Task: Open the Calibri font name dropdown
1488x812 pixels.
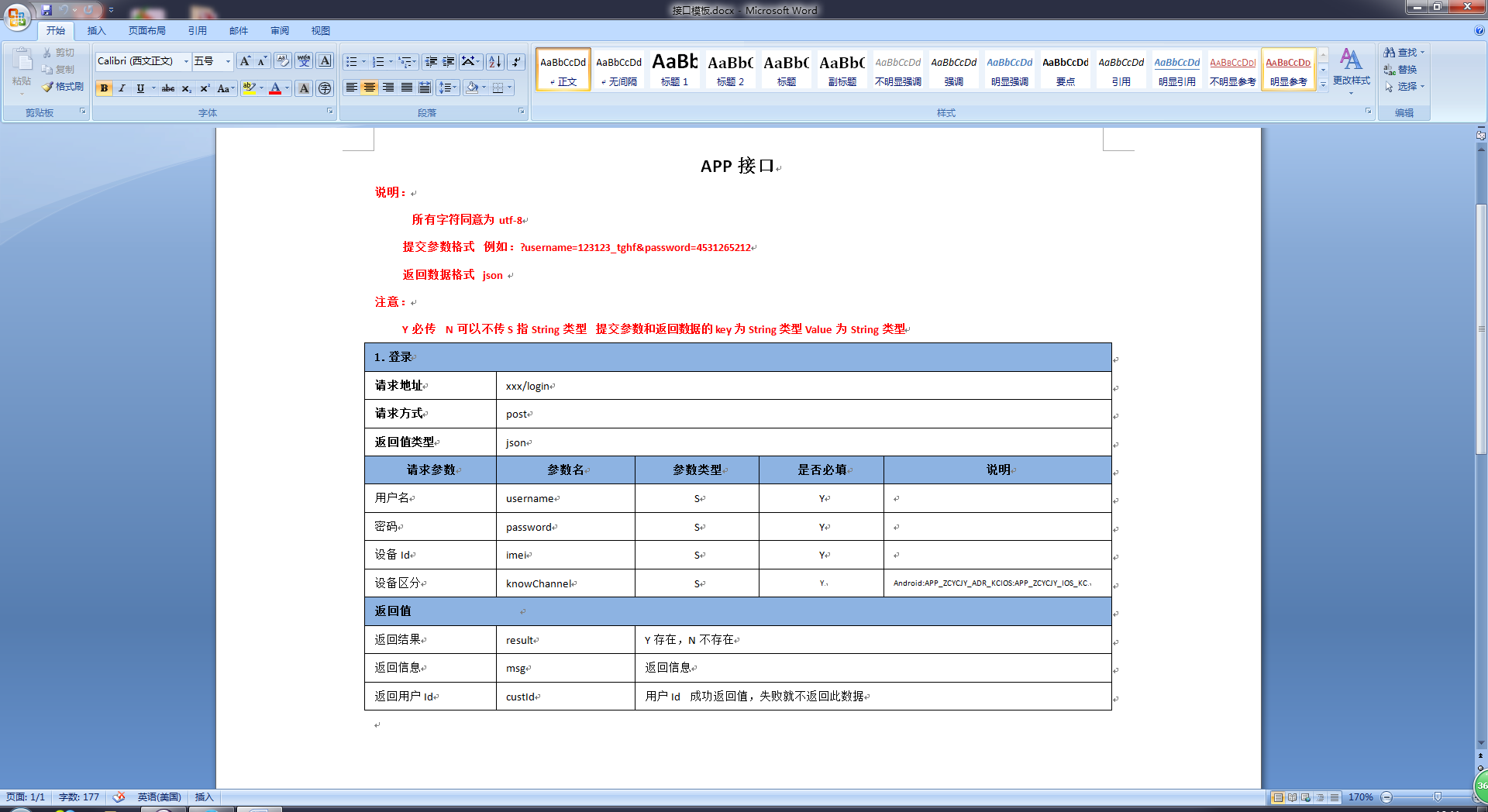Action: [x=186, y=61]
